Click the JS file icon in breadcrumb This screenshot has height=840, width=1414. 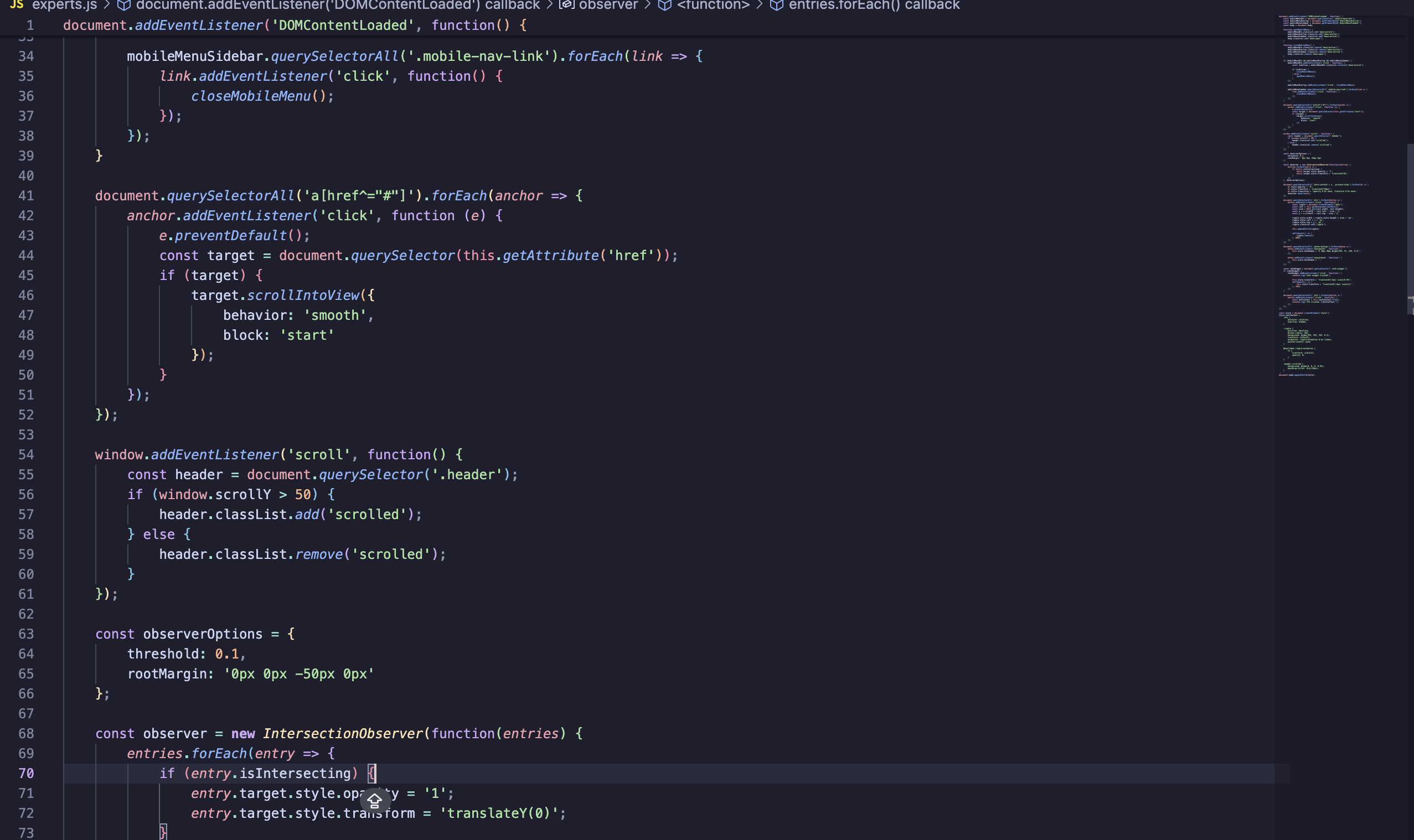17,4
